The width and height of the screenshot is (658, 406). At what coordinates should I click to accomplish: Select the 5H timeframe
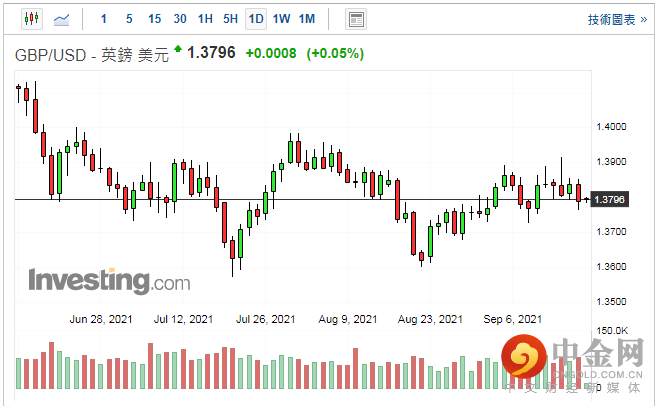(x=230, y=19)
